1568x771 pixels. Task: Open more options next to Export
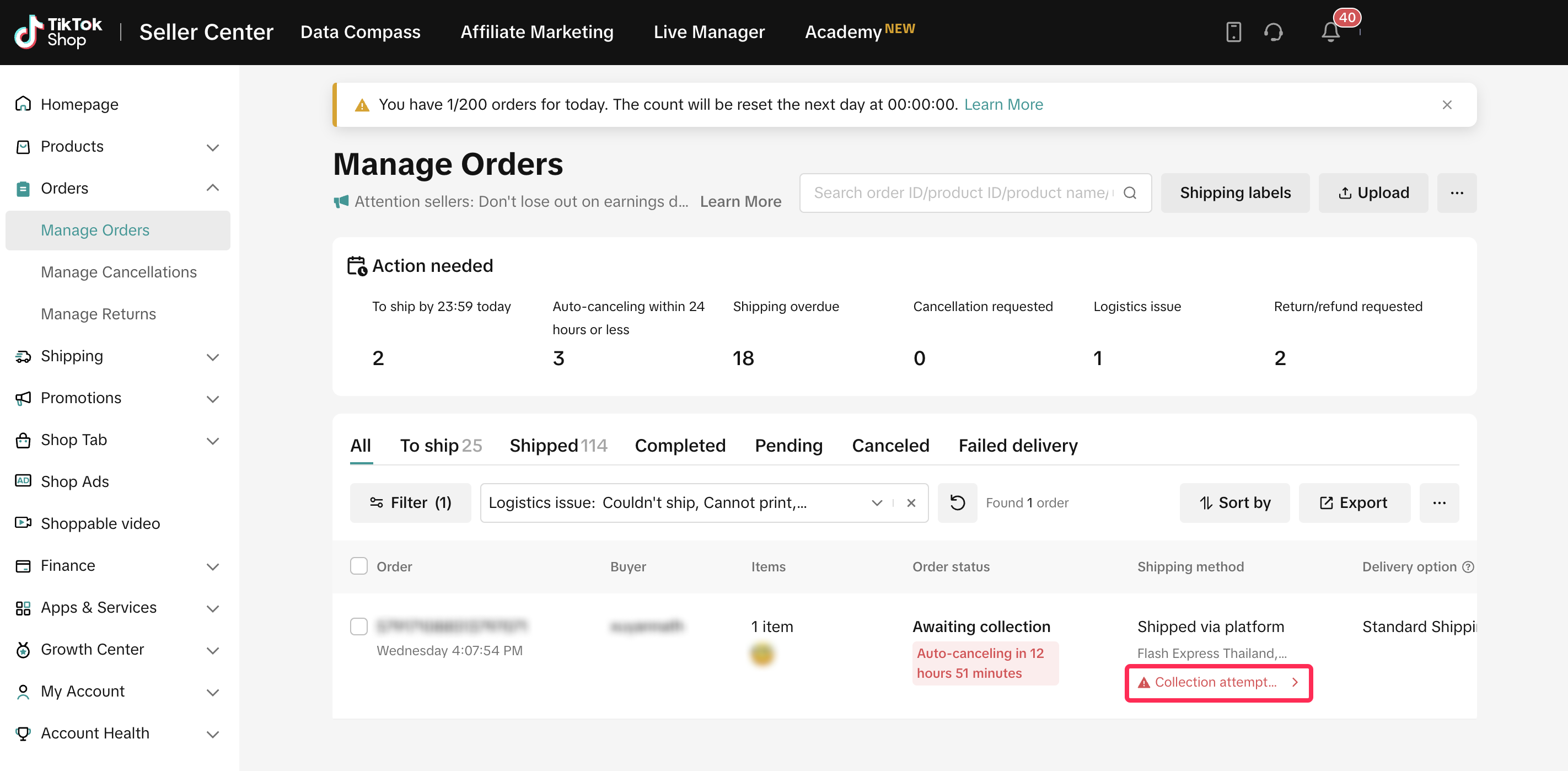(x=1439, y=502)
